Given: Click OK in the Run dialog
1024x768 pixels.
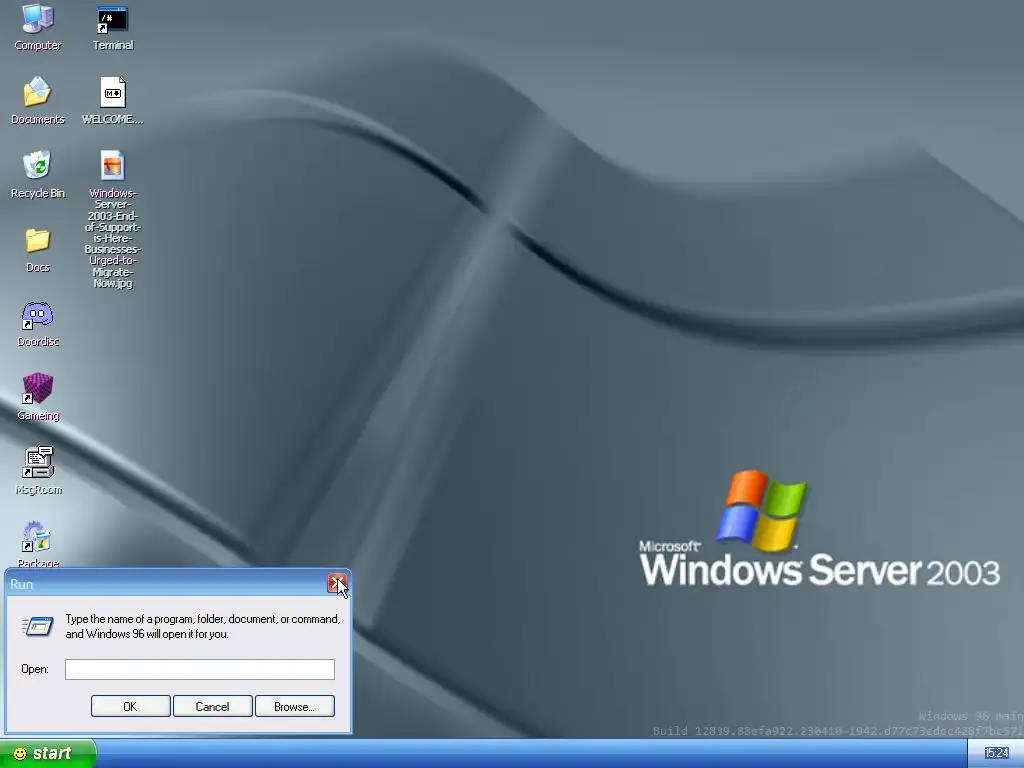Looking at the screenshot, I should pyautogui.click(x=131, y=706).
